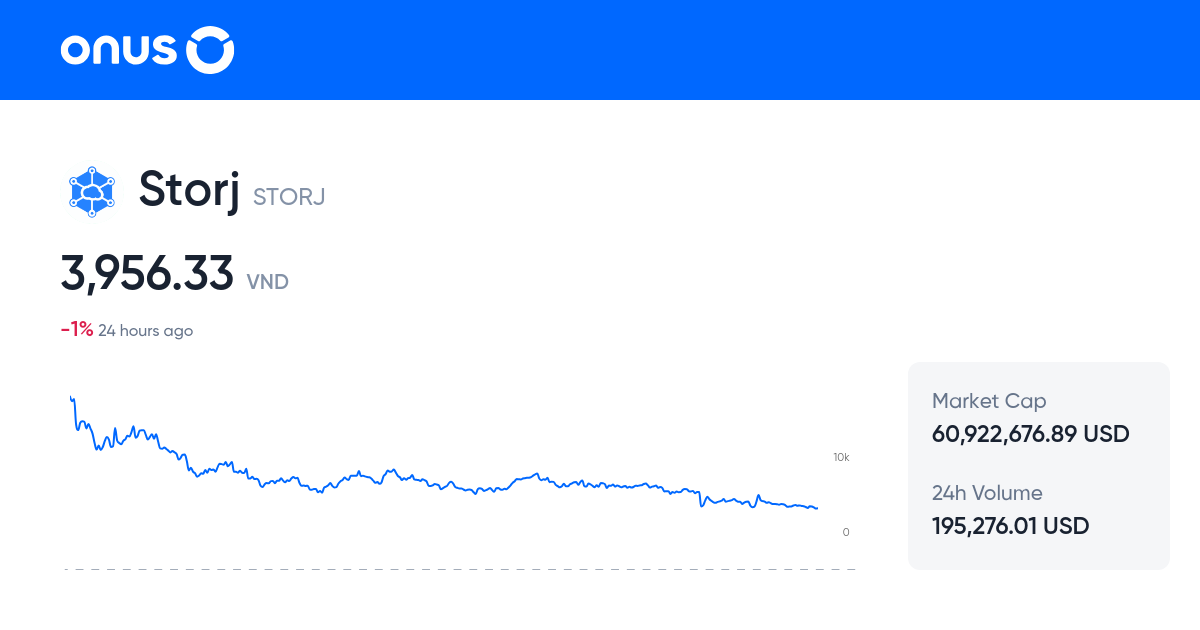Open options on the STORJ ticker label
Viewport: 1200px width, 630px height.
tap(288, 197)
